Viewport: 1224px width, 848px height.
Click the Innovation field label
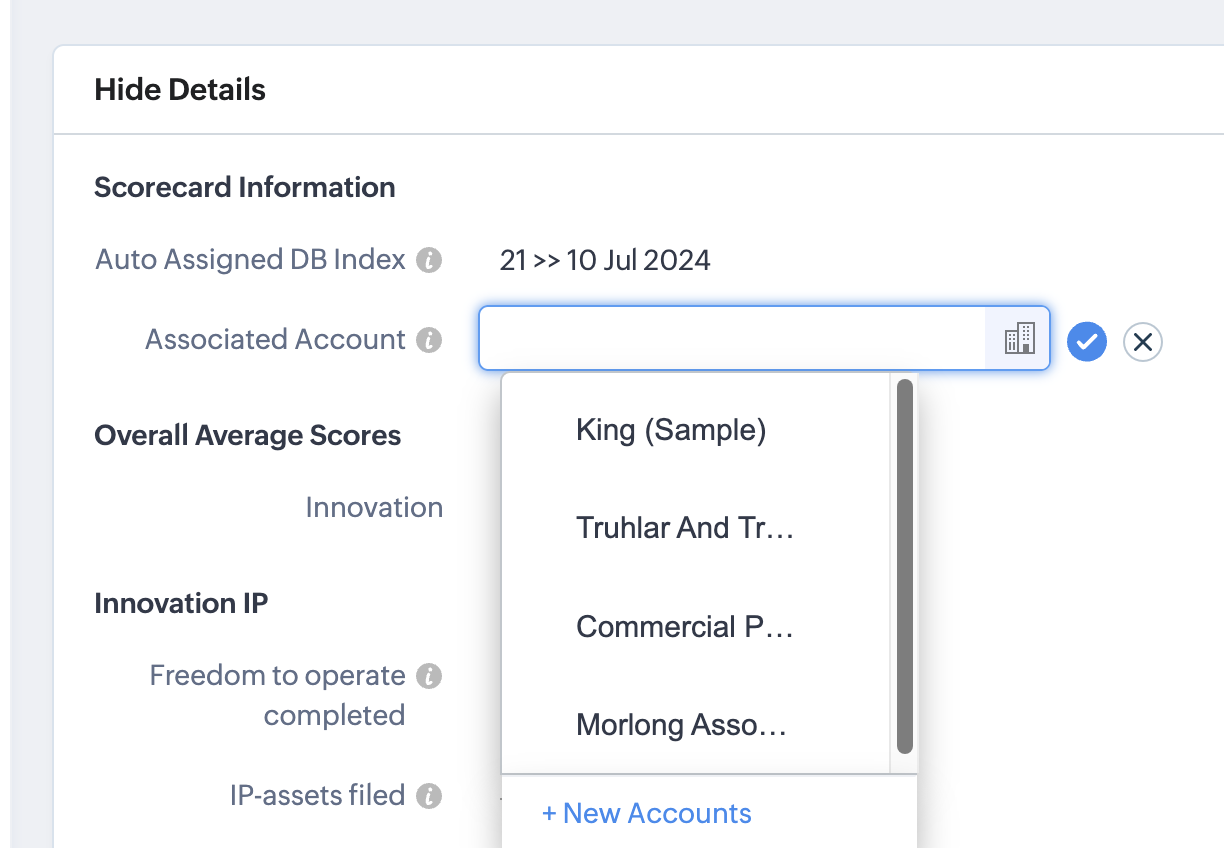[x=374, y=508]
